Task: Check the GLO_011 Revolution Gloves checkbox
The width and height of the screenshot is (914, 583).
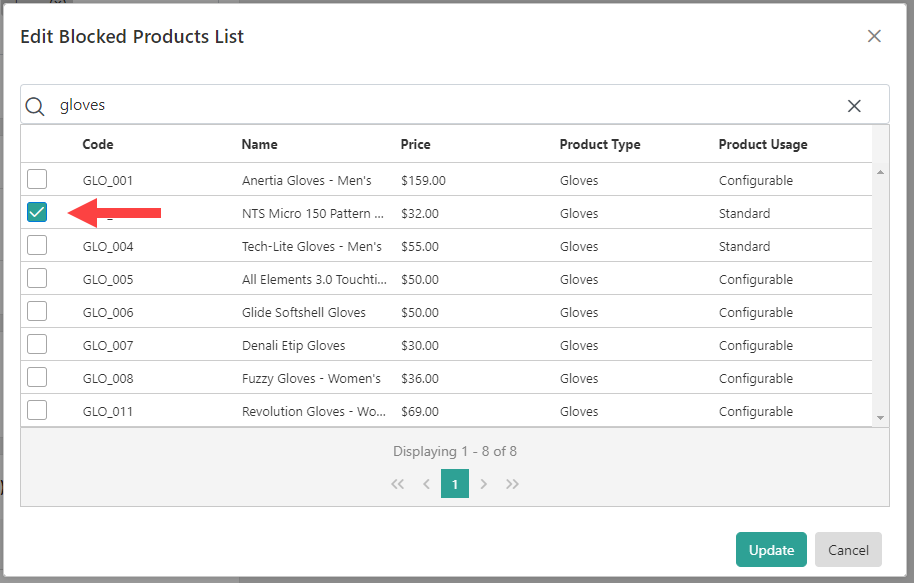Action: tap(37, 410)
